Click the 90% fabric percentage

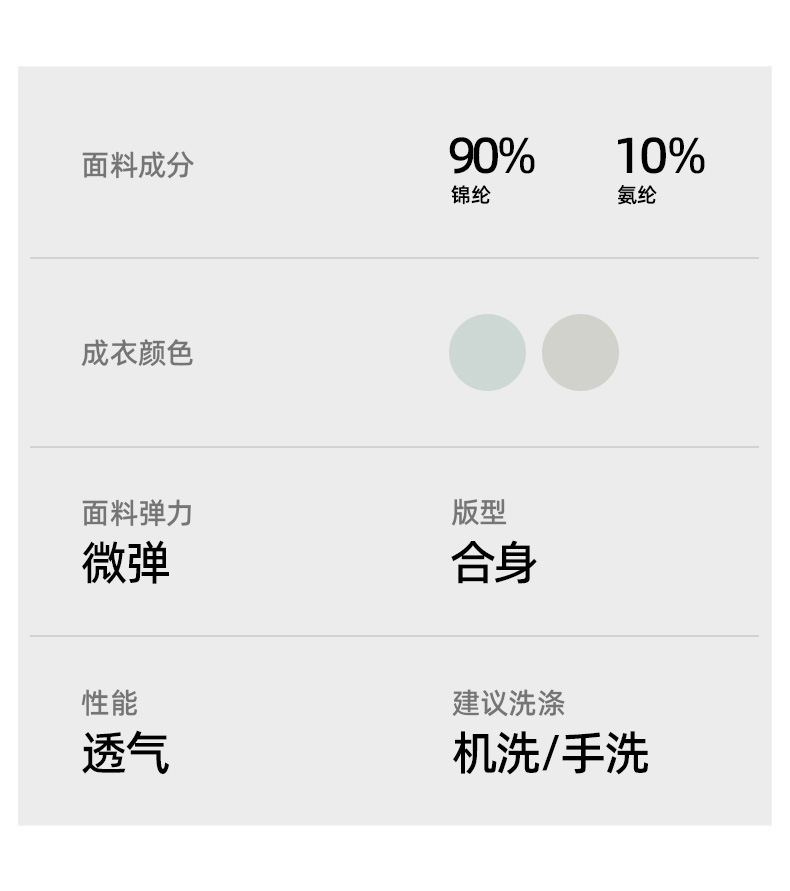491,157
